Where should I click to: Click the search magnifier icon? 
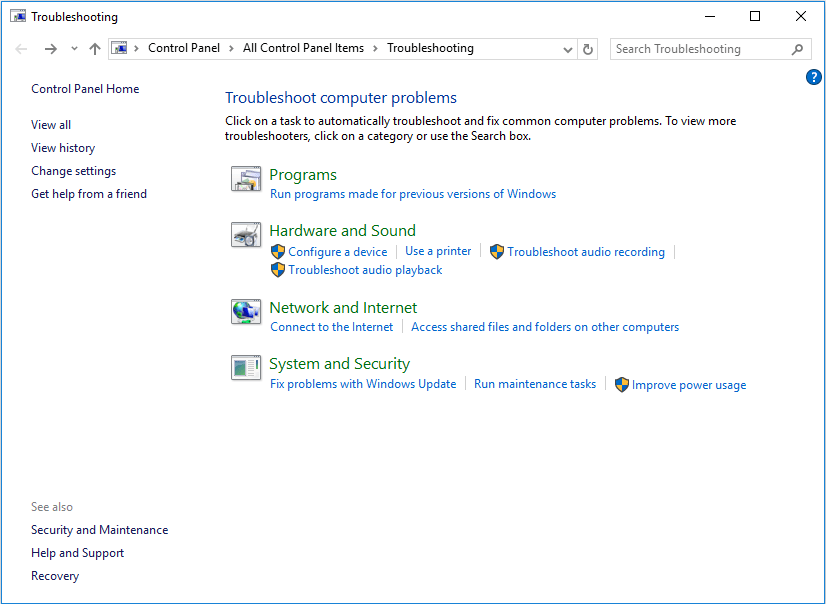click(x=797, y=49)
